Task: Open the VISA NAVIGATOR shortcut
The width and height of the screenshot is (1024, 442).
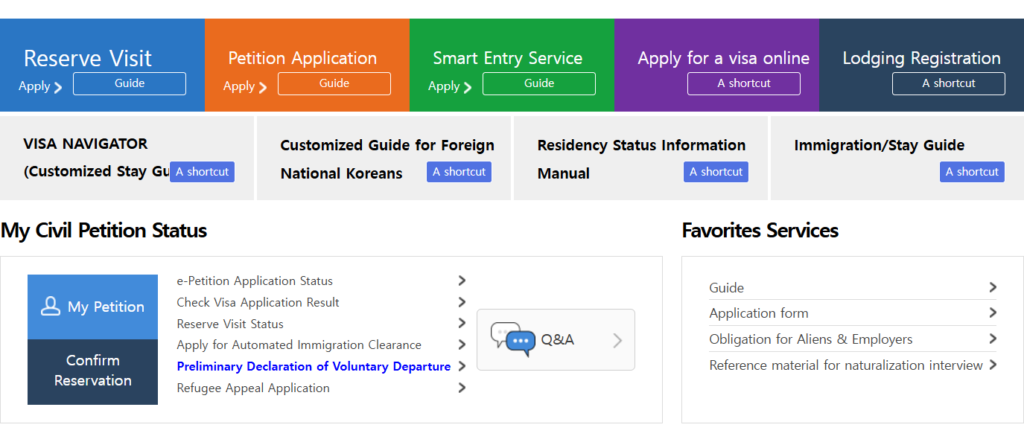Action: 202,172
